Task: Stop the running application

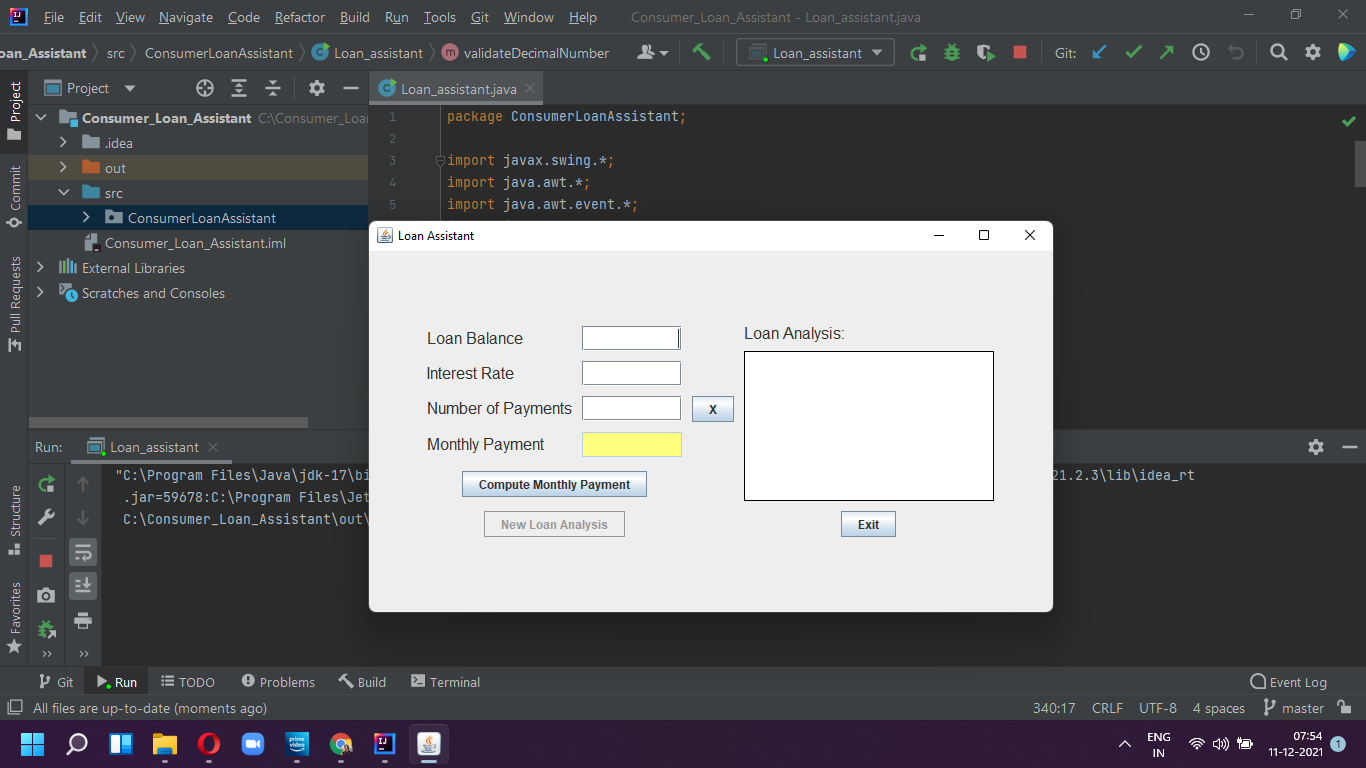Action: pyautogui.click(x=1018, y=51)
